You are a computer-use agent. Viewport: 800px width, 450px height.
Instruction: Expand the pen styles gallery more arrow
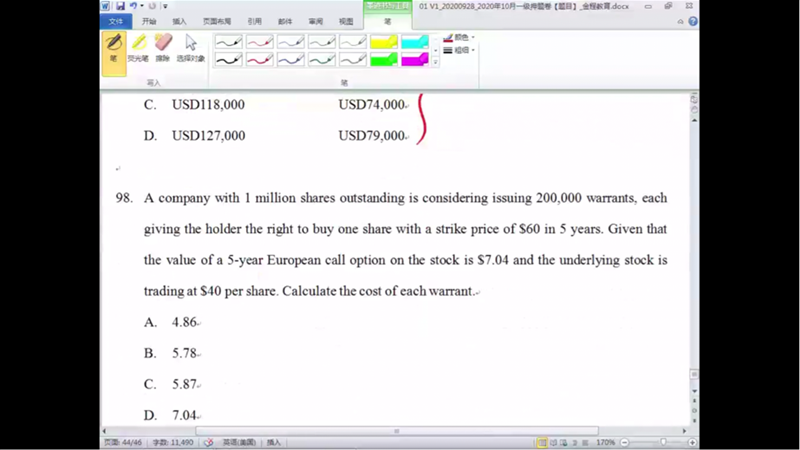coord(435,63)
